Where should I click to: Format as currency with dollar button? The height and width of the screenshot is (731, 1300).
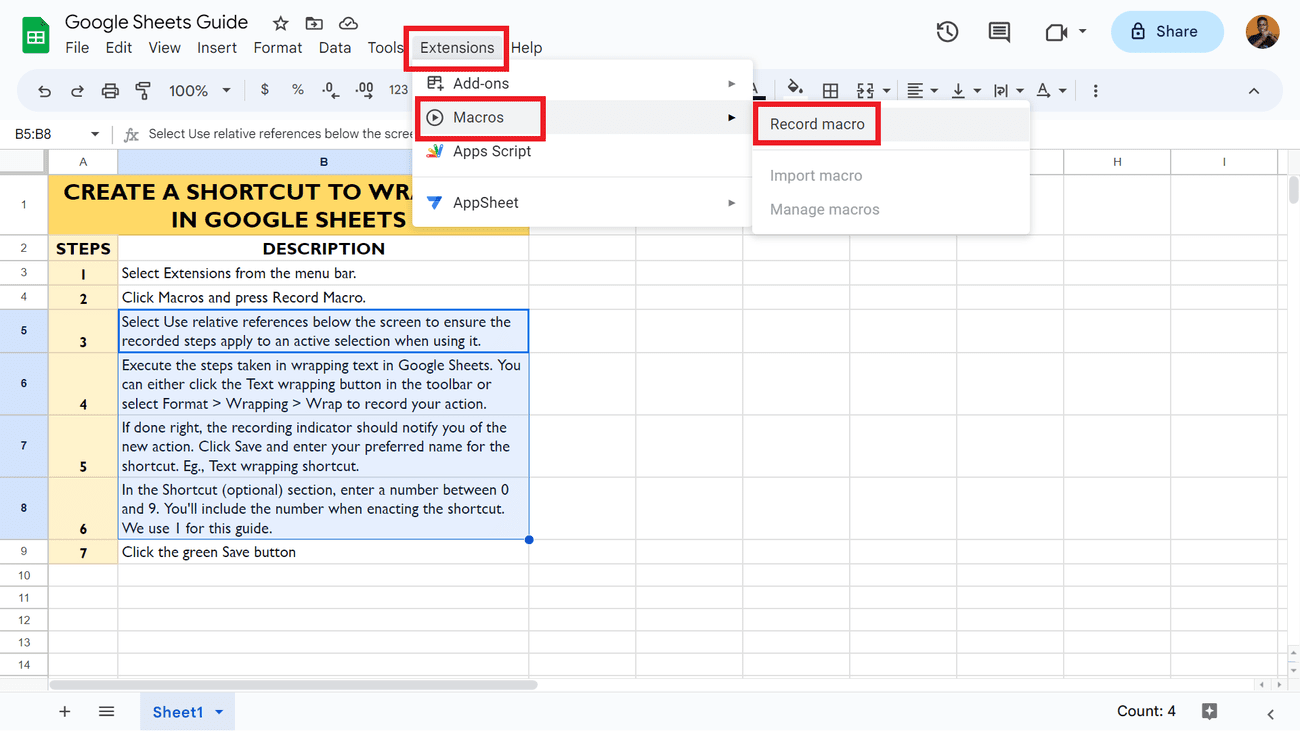click(x=264, y=90)
